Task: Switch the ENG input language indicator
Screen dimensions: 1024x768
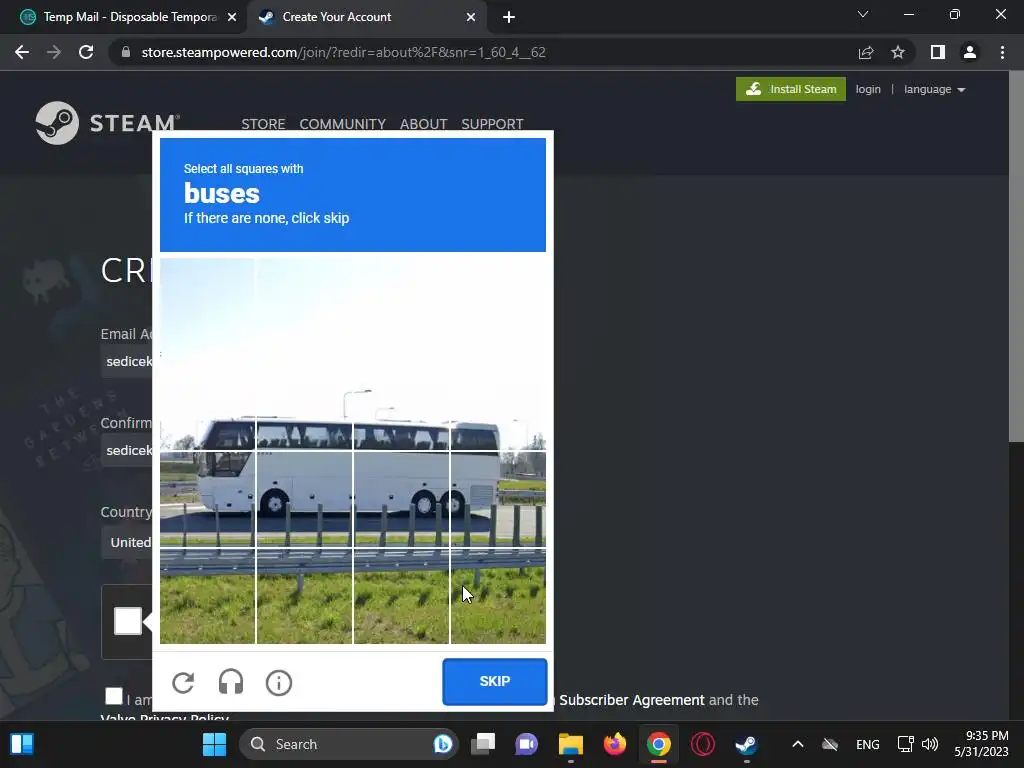Action: [x=867, y=744]
